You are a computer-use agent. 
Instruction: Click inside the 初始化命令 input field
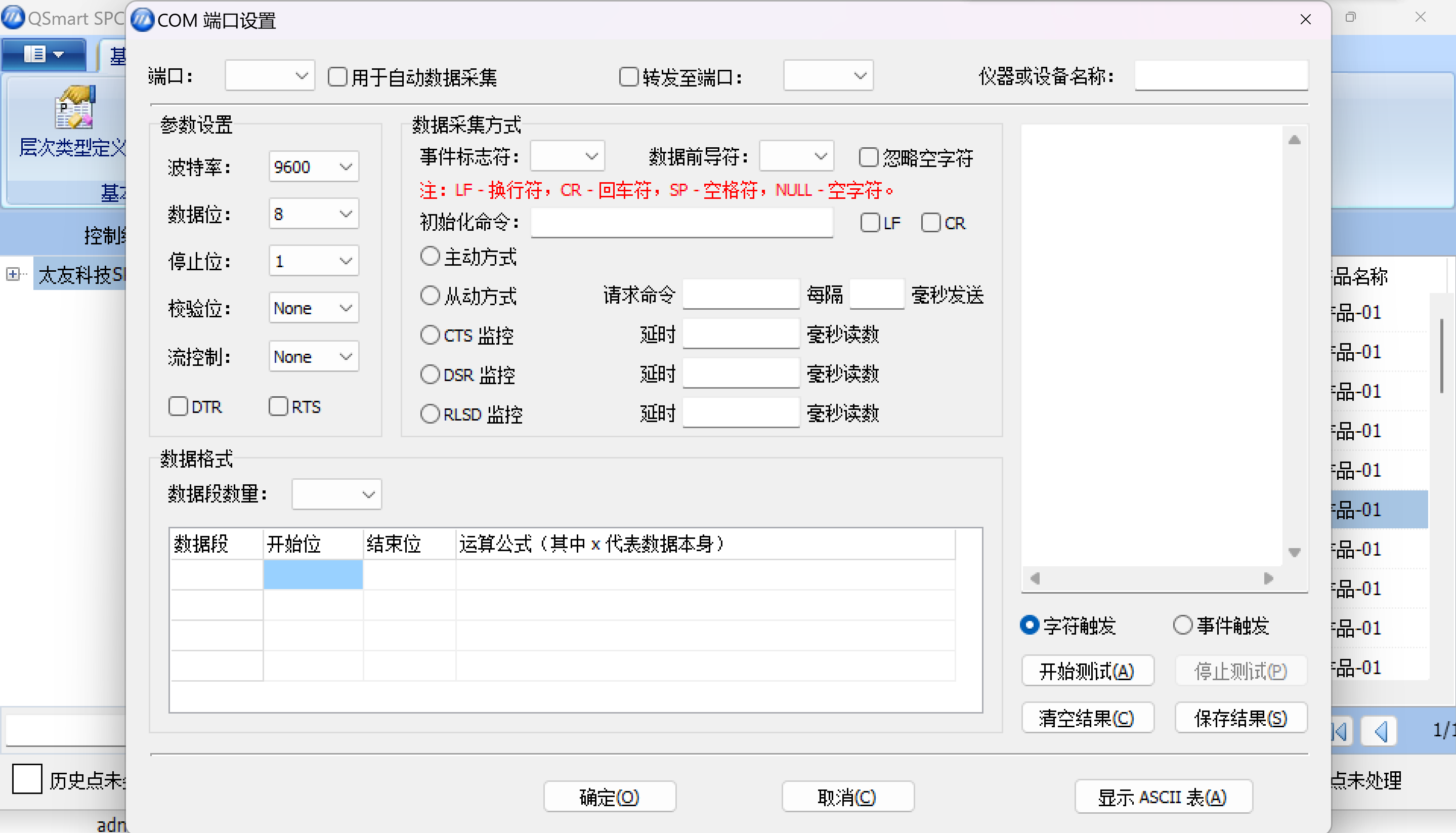point(681,223)
